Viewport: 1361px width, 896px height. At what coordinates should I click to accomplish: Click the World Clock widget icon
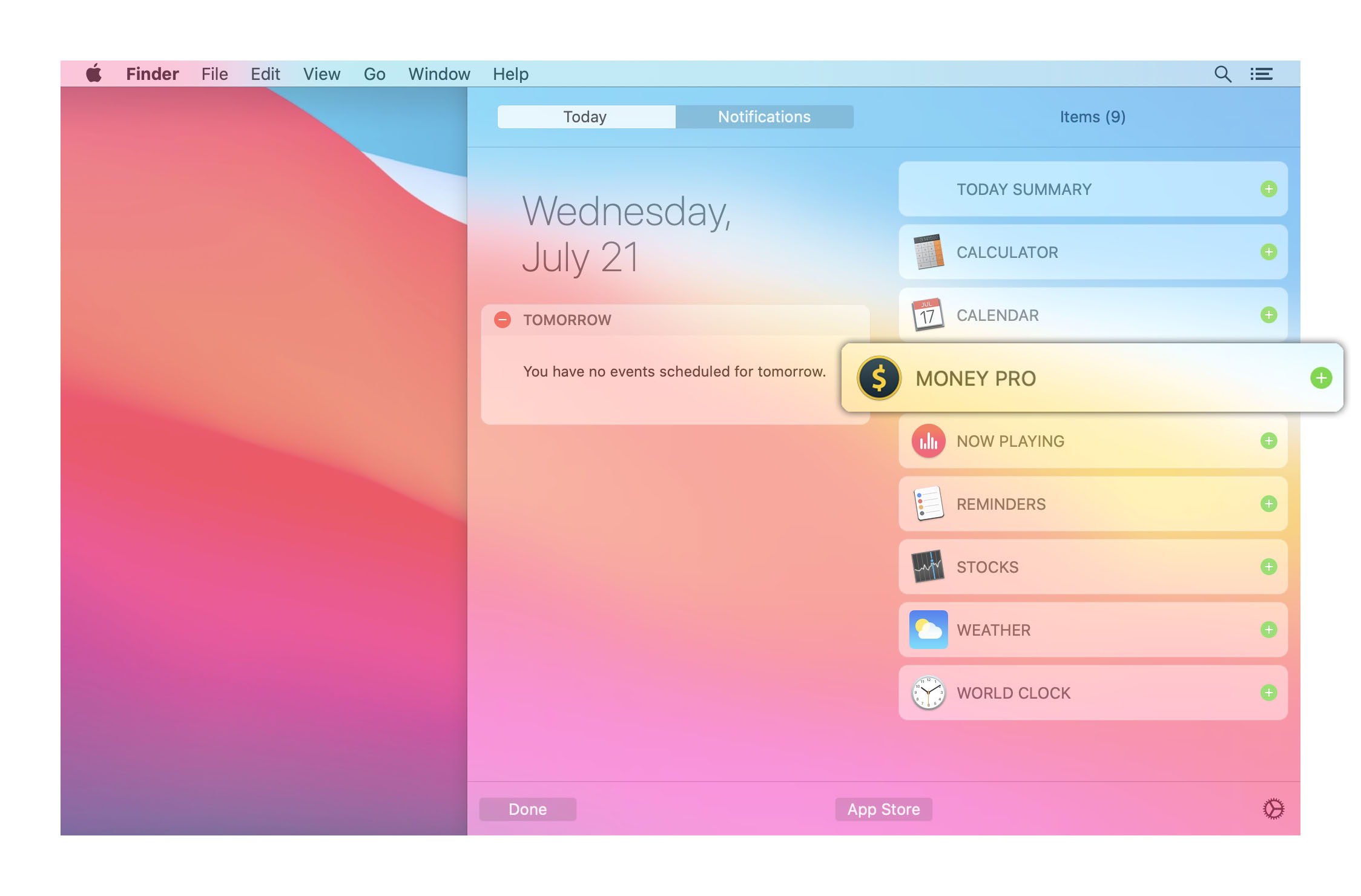[x=928, y=692]
